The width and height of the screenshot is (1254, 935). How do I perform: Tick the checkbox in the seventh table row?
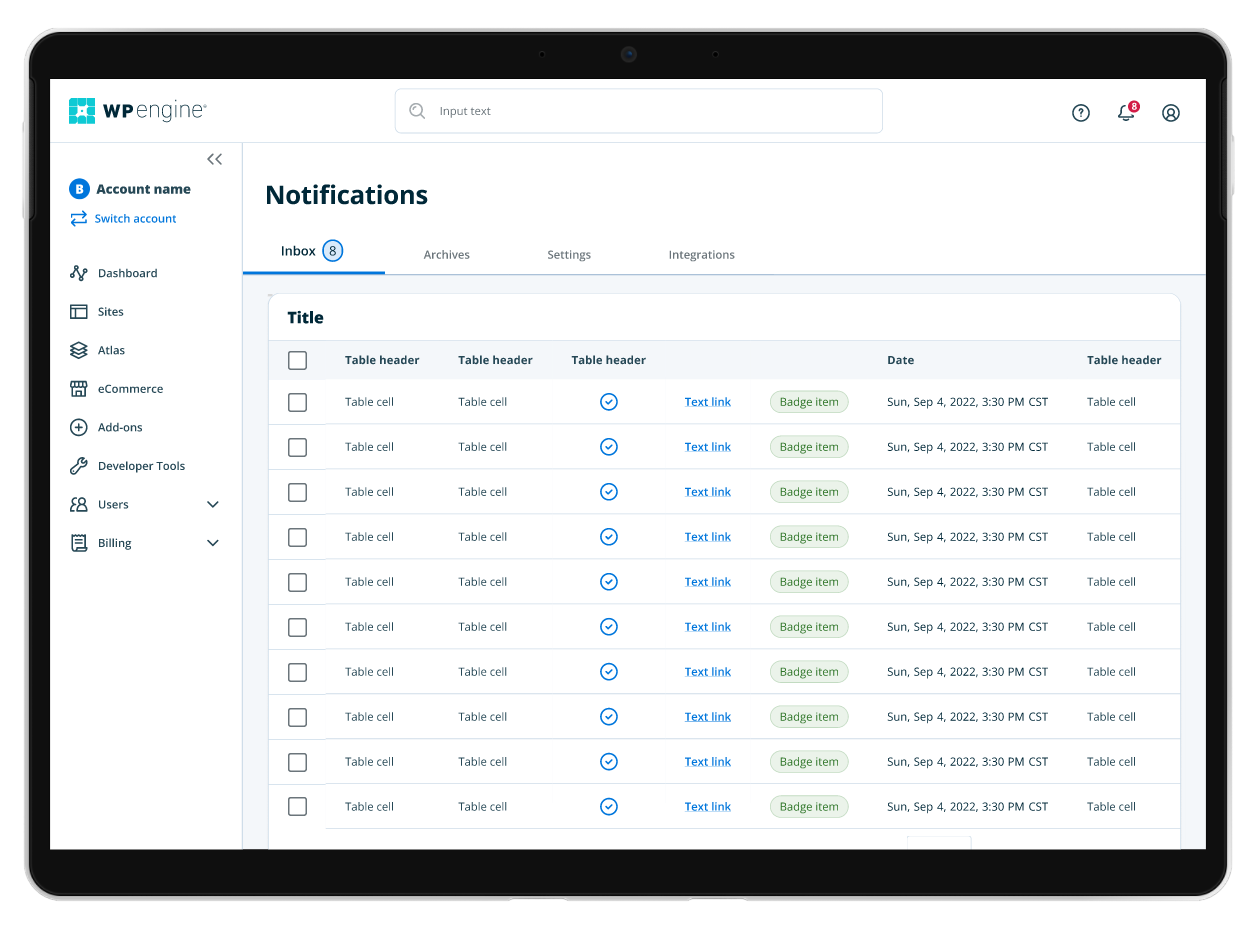pyautogui.click(x=297, y=673)
